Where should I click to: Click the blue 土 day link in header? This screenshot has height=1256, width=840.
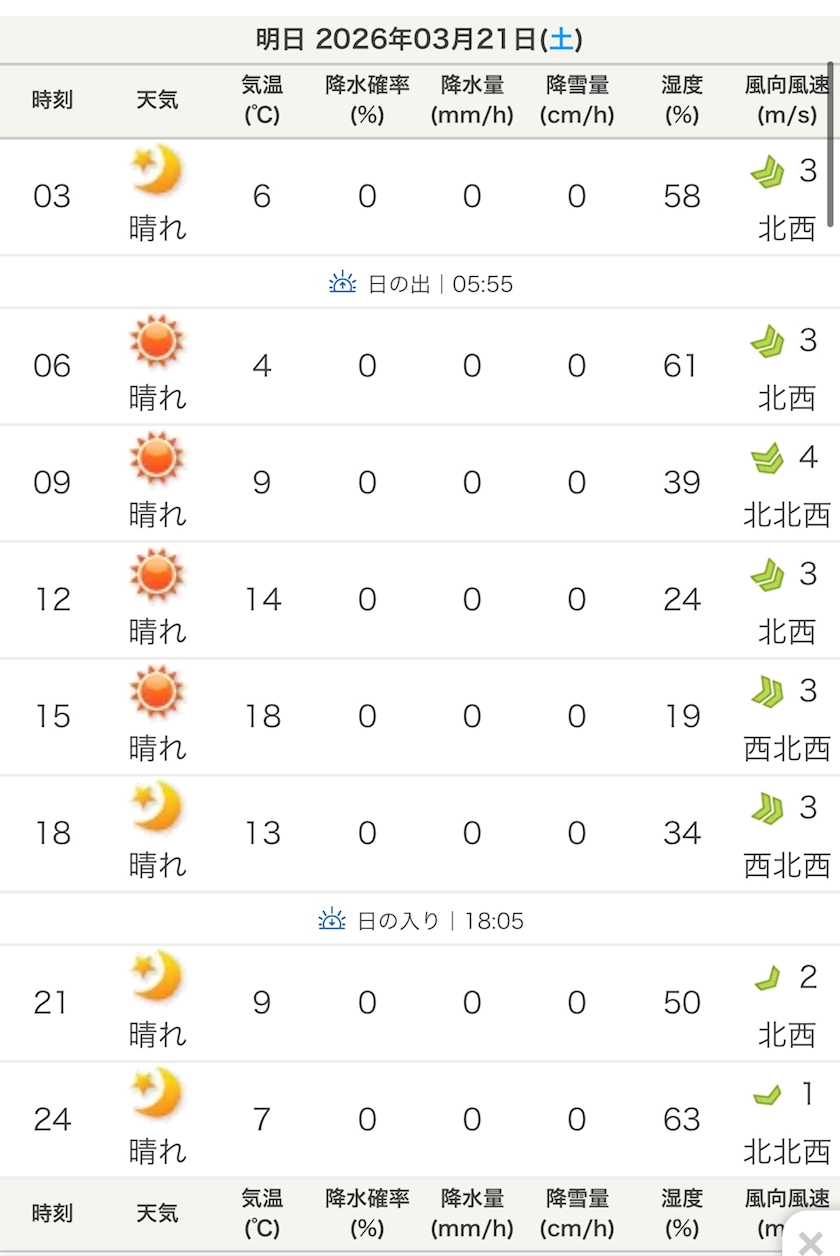[x=562, y=40]
